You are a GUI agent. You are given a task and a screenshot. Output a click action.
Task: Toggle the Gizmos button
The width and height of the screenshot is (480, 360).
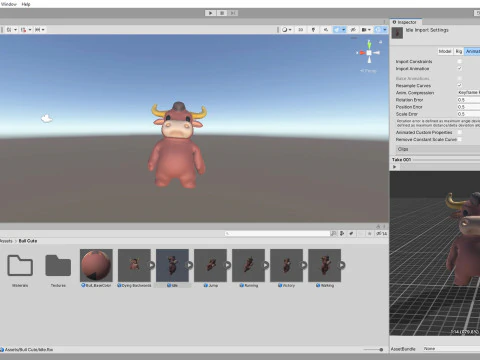point(378,30)
